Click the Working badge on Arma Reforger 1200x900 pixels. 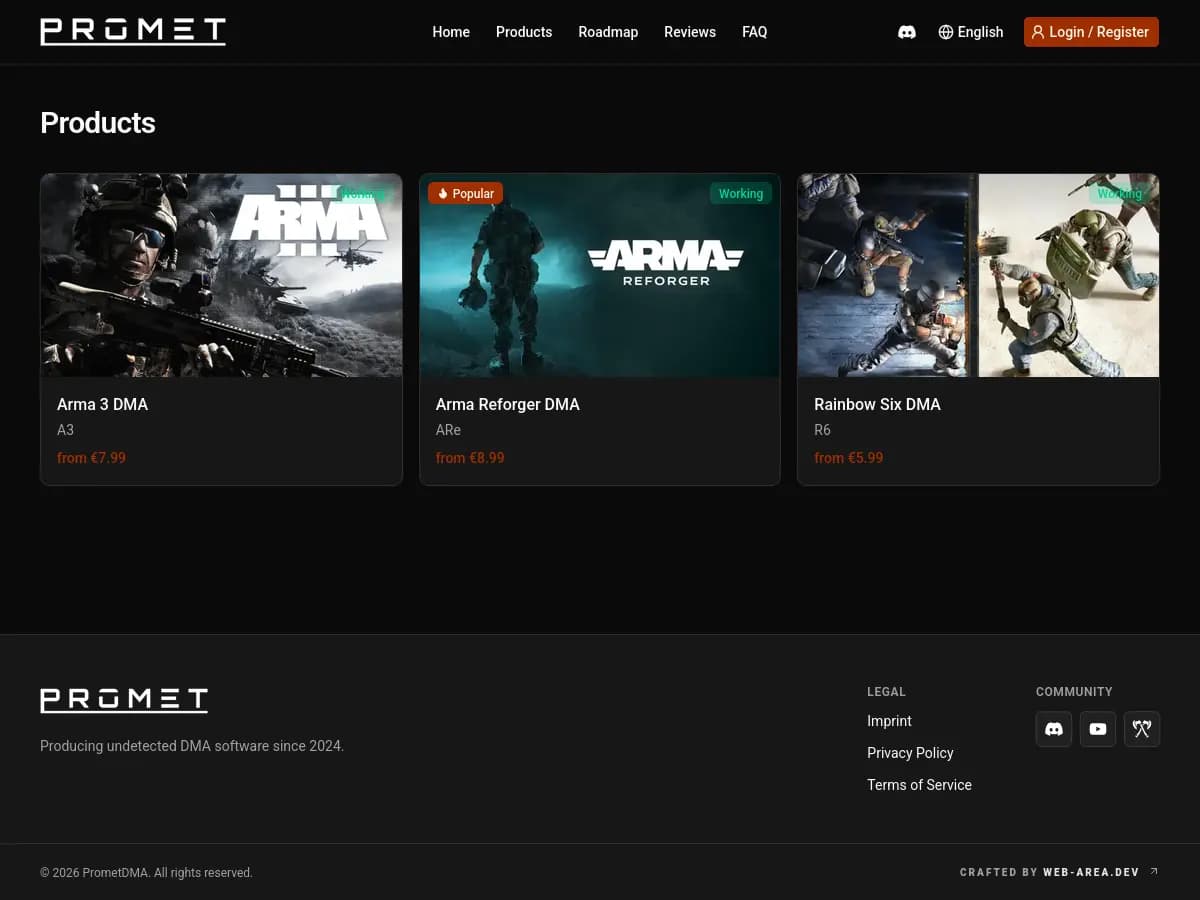tap(741, 193)
